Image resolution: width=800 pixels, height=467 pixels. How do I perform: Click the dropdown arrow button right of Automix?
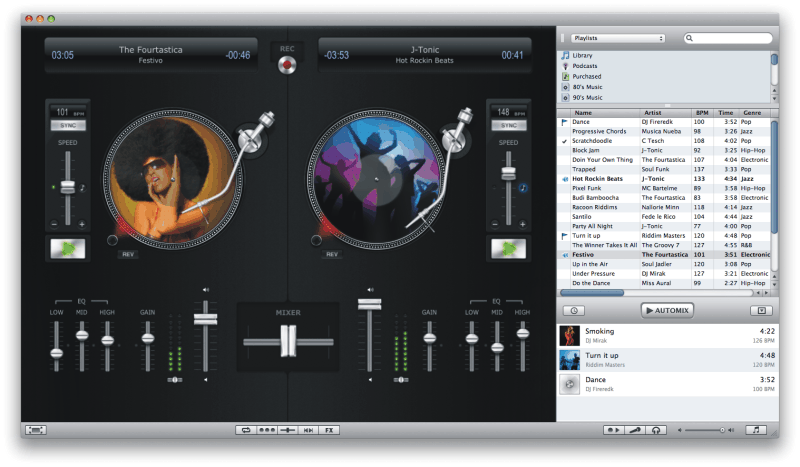[x=761, y=310]
